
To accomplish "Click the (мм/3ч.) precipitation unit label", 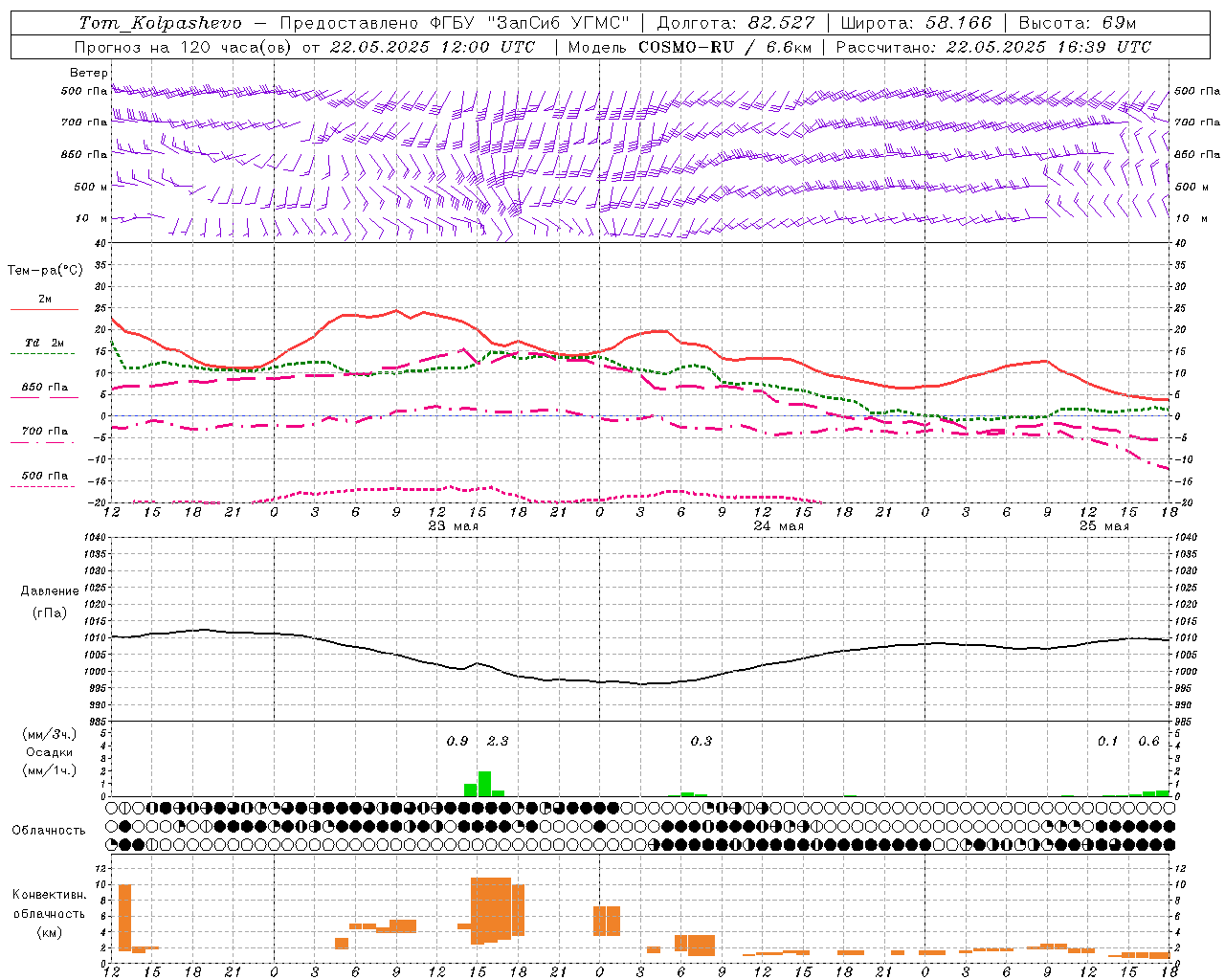I will 50,735.
